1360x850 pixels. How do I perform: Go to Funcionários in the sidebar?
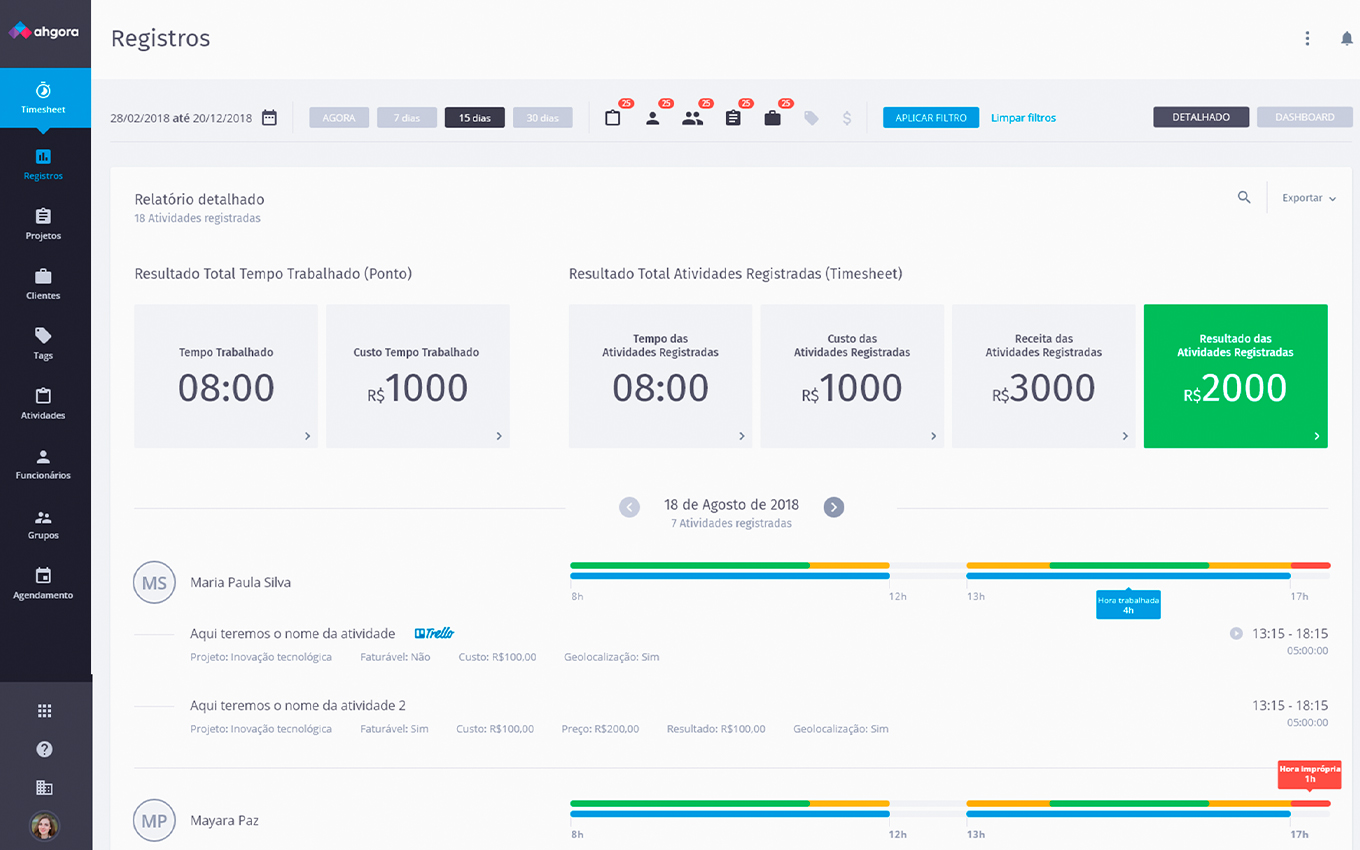pos(44,464)
